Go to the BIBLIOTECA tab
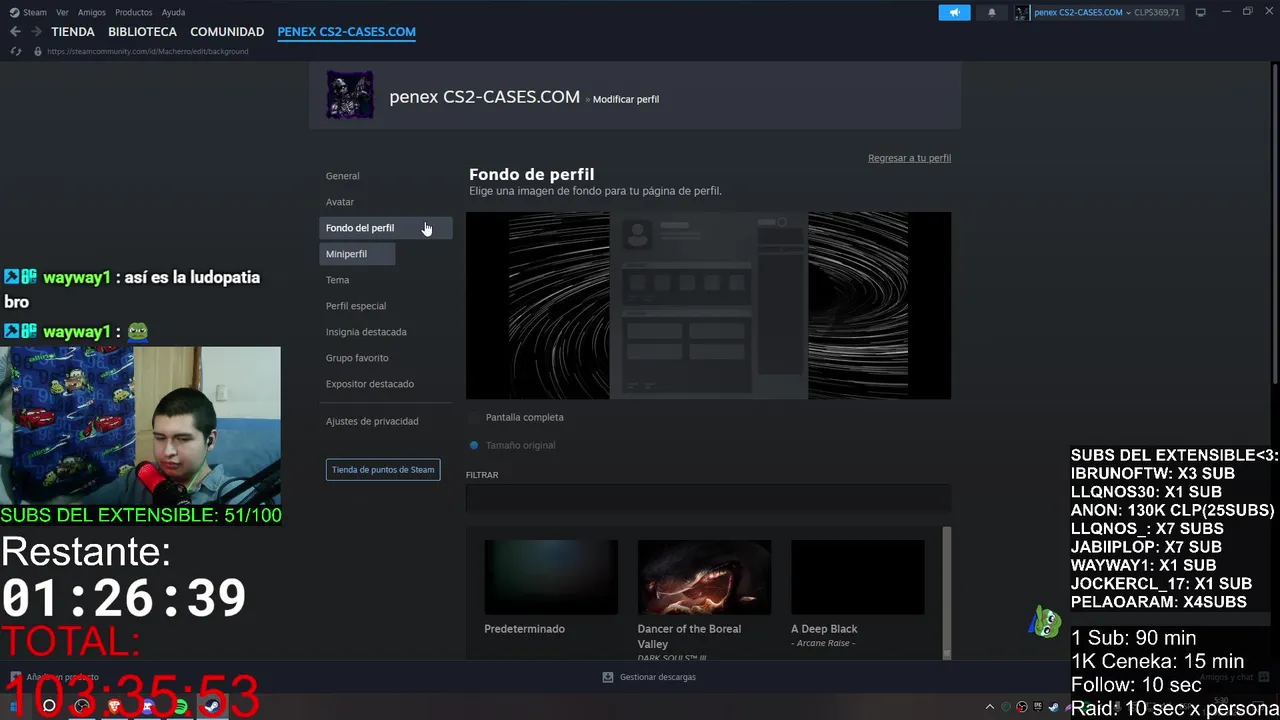The height and width of the screenshot is (720, 1280). pyautogui.click(x=142, y=32)
